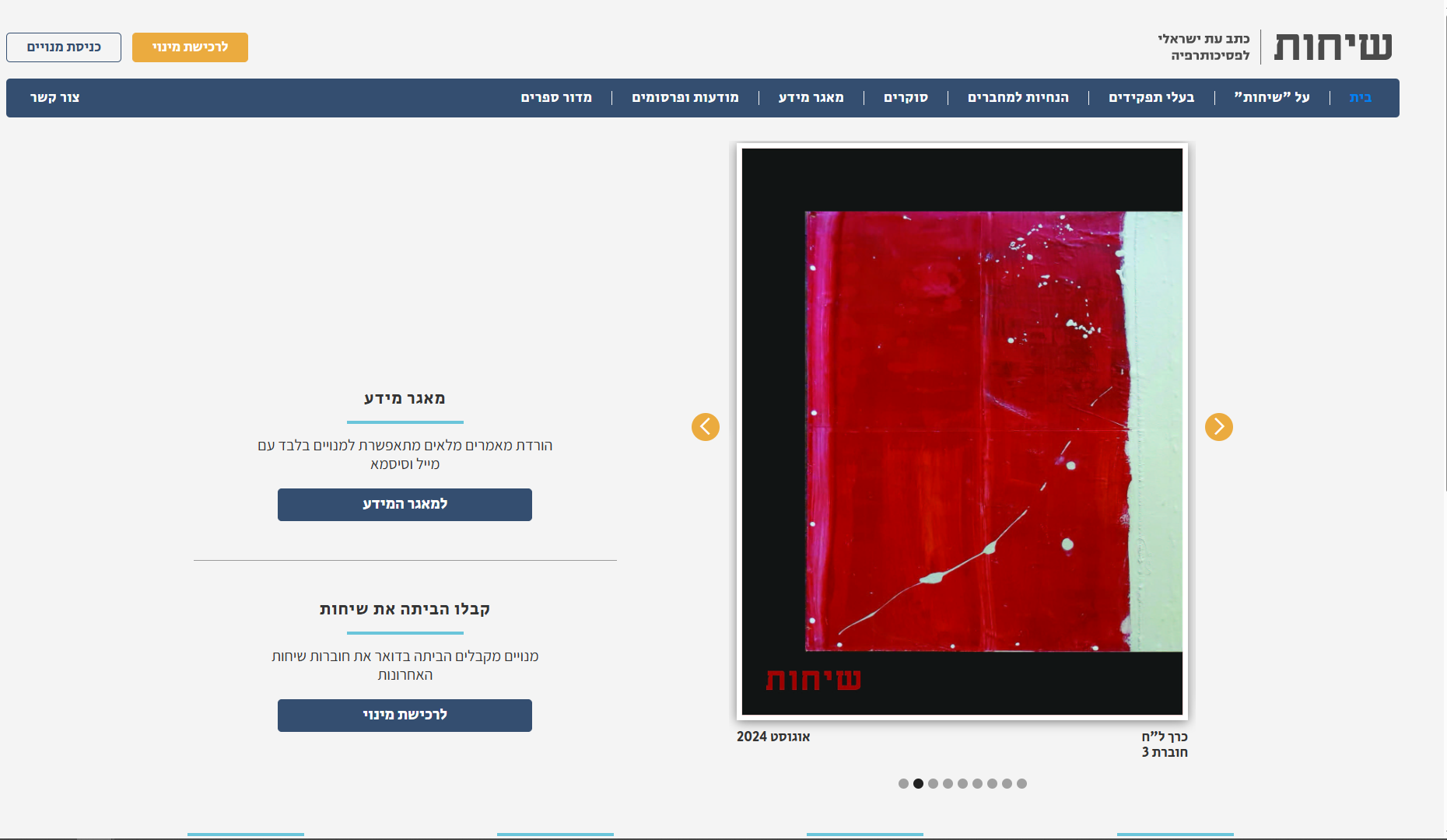The image size is (1447, 840).
Task: Select the fifth carousel pagination dot
Action: click(962, 784)
